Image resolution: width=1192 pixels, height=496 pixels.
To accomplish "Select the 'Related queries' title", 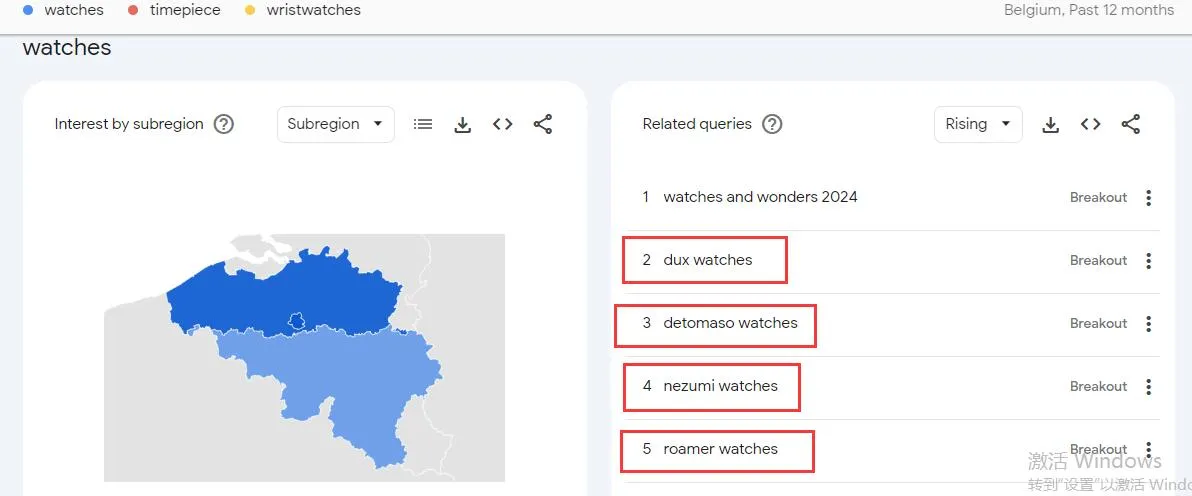I will click(x=697, y=124).
